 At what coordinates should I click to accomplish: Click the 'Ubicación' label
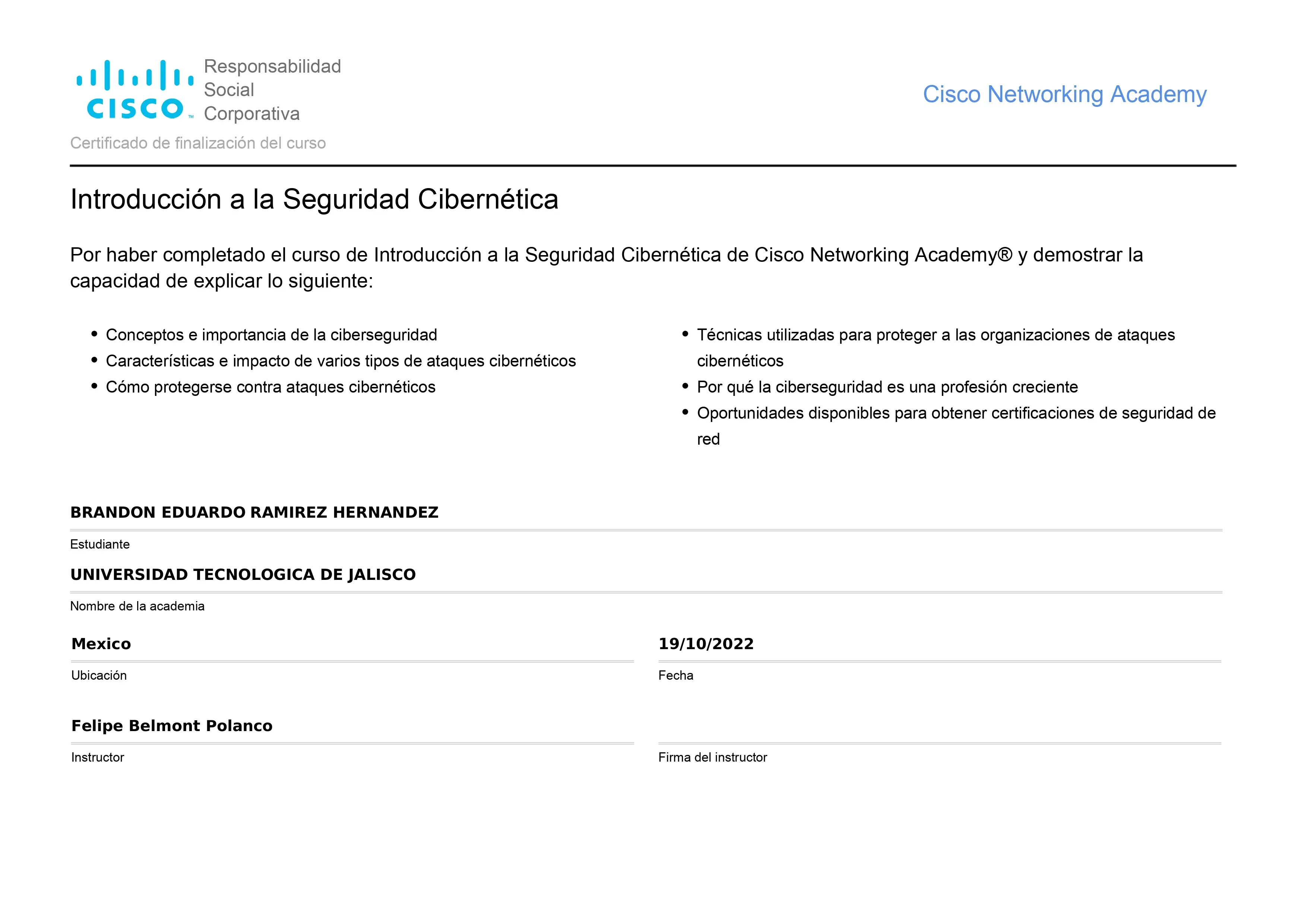[x=99, y=675]
